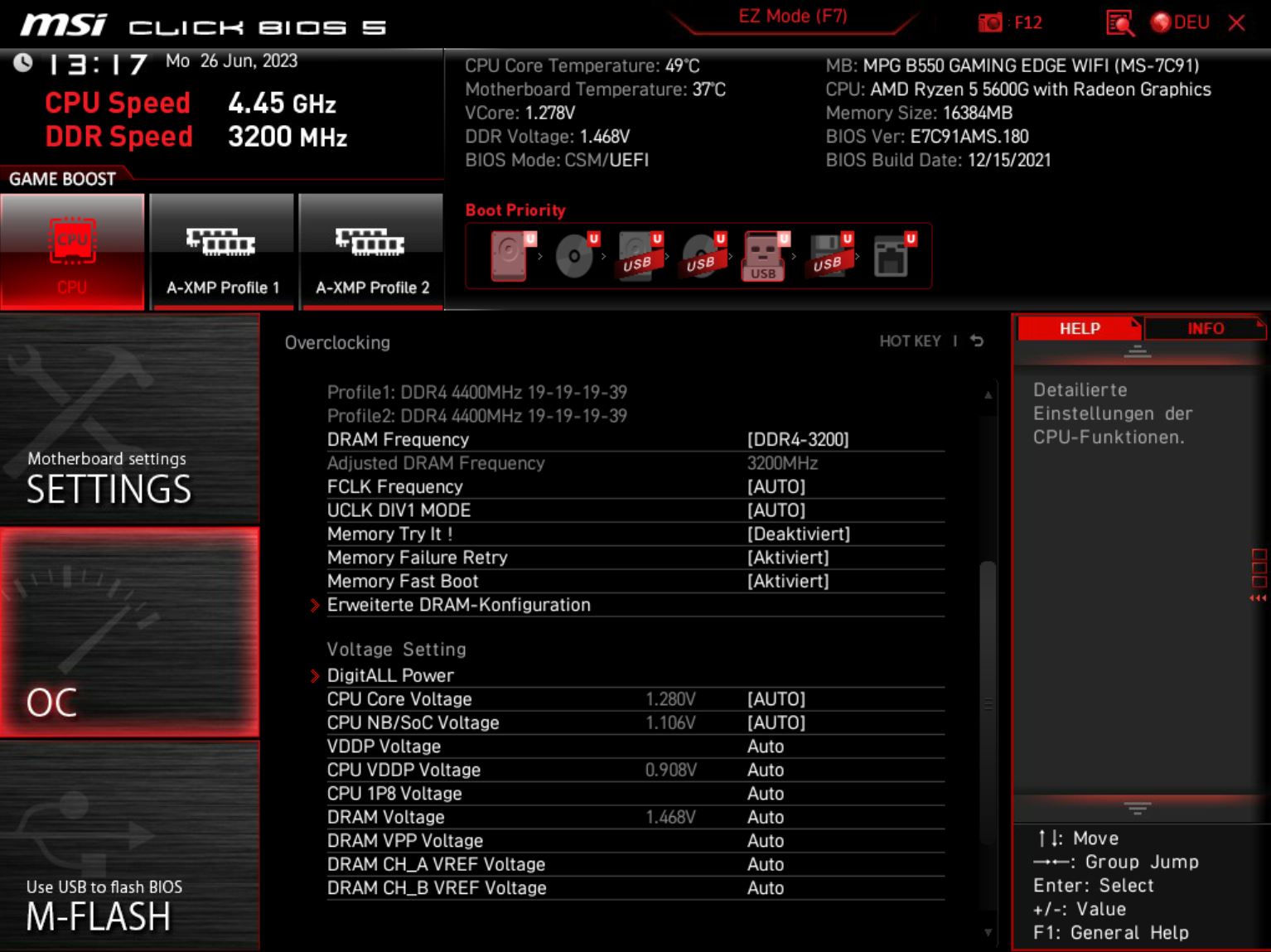Toggle the CPU Game Boost button

pos(72,252)
